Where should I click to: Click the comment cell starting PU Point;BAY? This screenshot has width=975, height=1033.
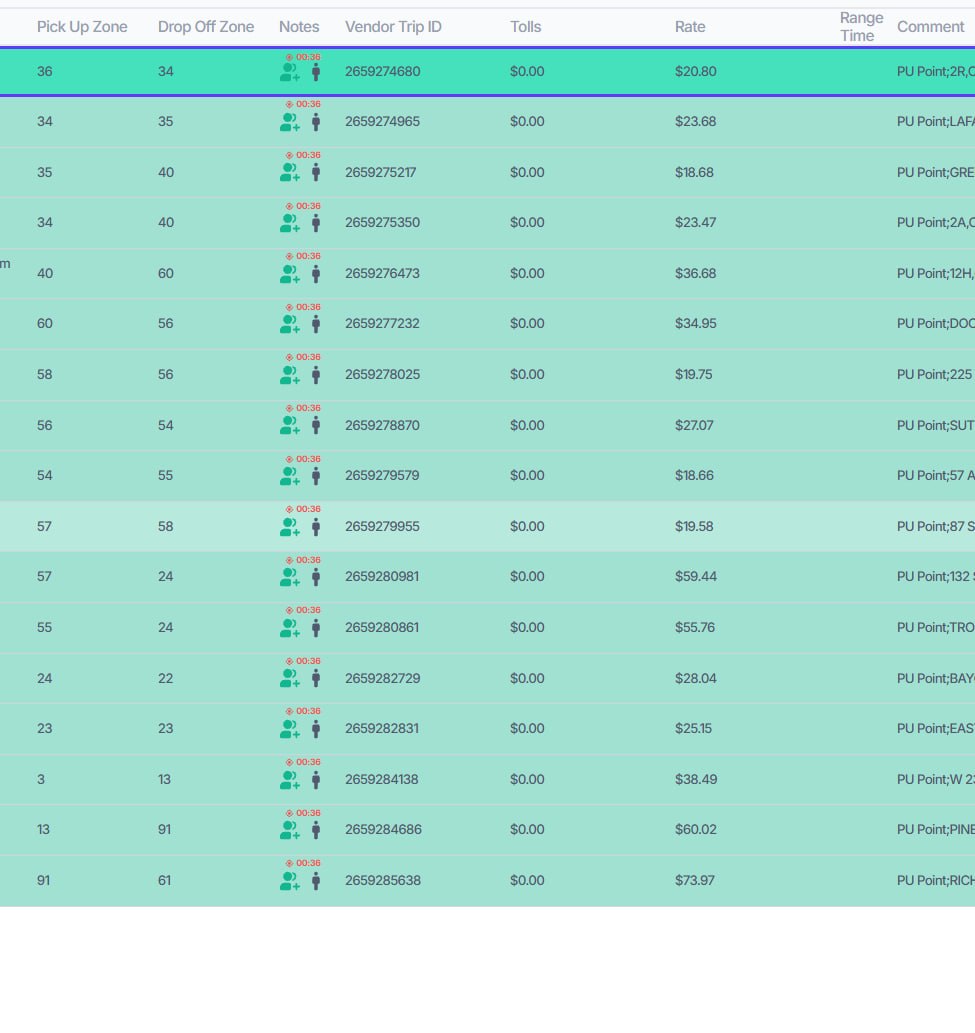click(x=935, y=679)
